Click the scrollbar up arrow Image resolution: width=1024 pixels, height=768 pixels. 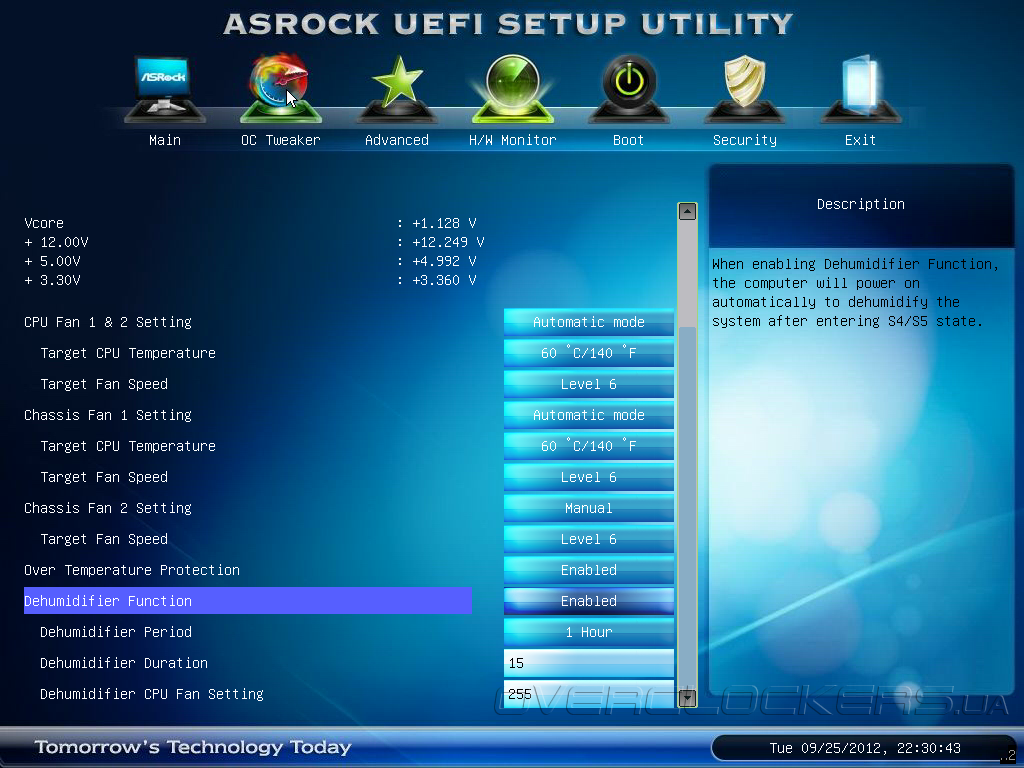687,212
